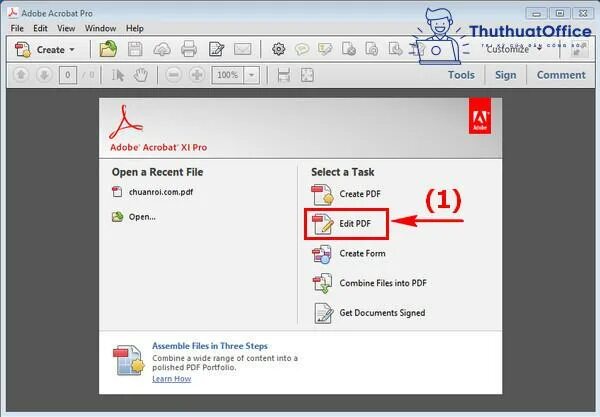The height and width of the screenshot is (417, 600).
Task: Click the PDF Portfolio assemble files icon
Action: coord(129,360)
